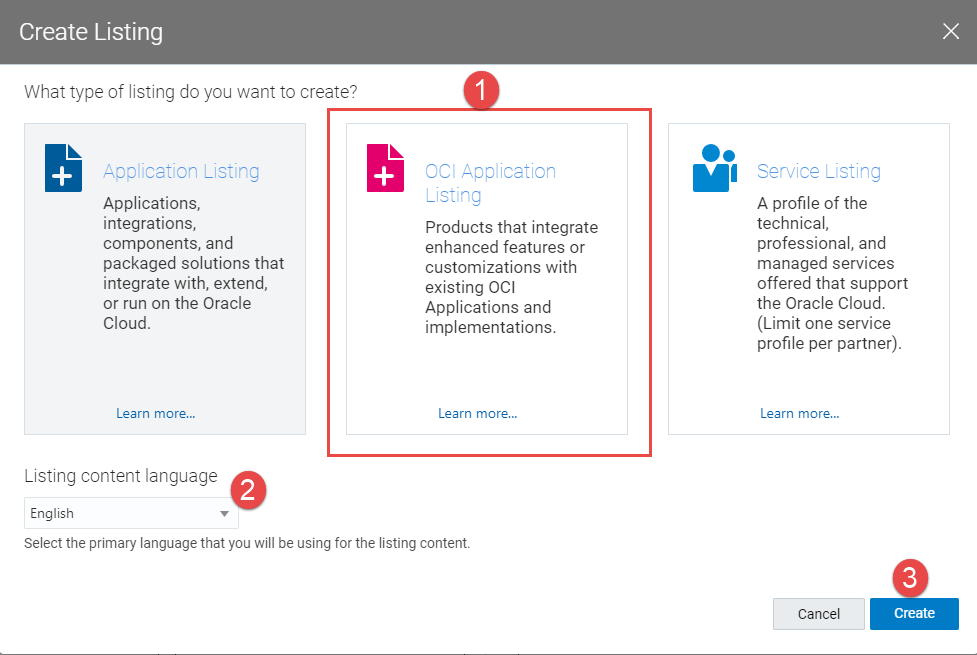Viewport: 977px width, 655px height.
Task: Select the Application Listing card description
Action: (193, 263)
